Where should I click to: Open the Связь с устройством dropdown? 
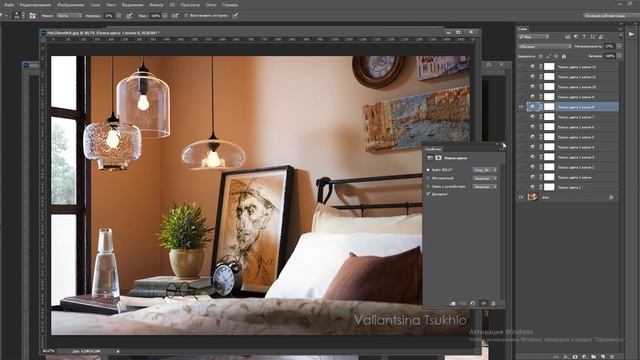[484, 186]
